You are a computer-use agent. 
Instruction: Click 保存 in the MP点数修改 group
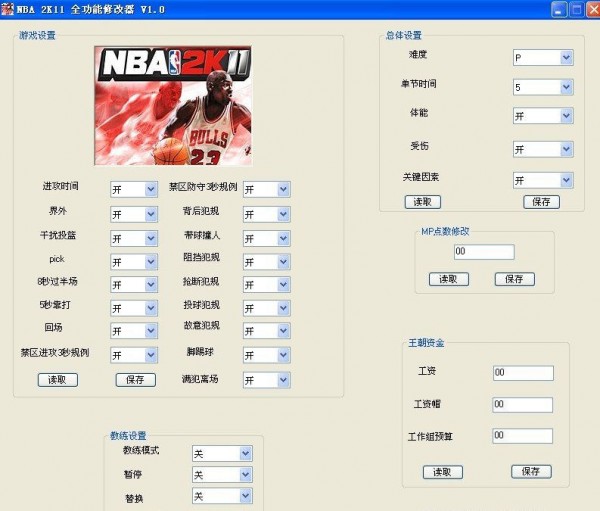[x=515, y=279]
